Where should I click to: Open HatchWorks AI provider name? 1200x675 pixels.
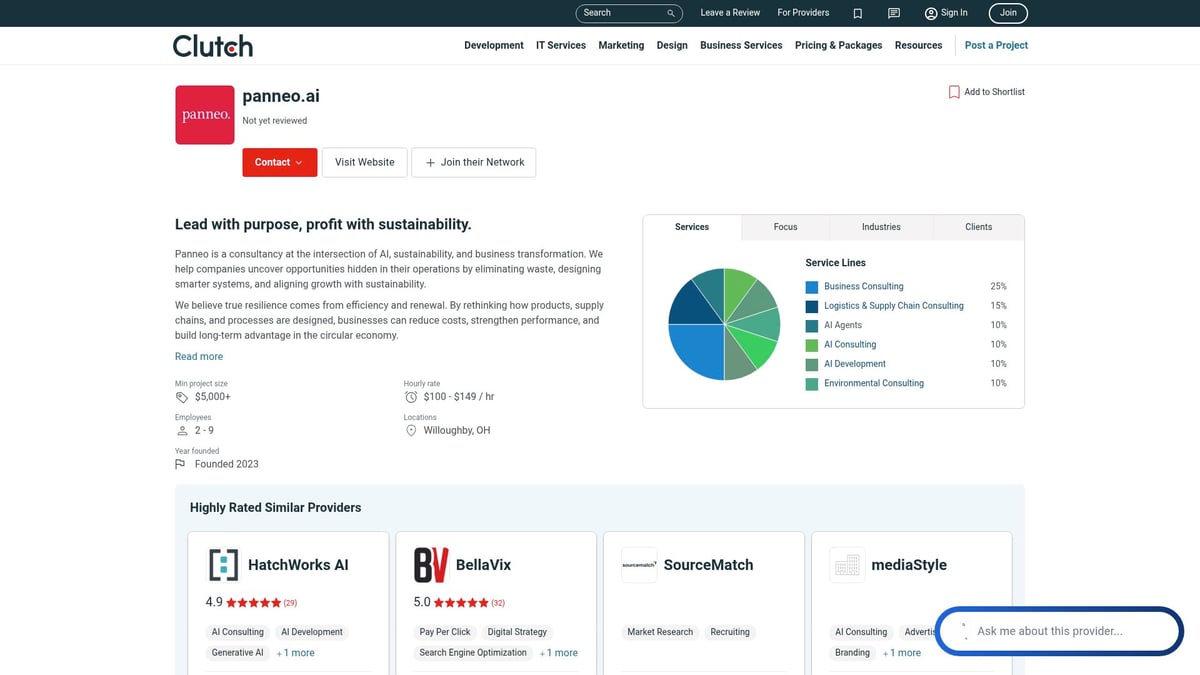298,565
